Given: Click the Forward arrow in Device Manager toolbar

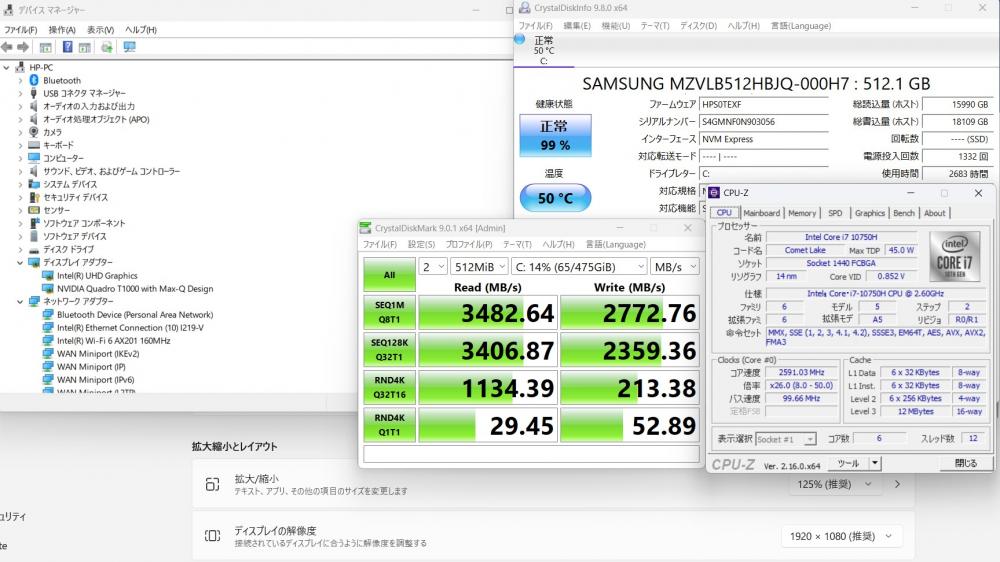Looking at the screenshot, I should (23, 47).
